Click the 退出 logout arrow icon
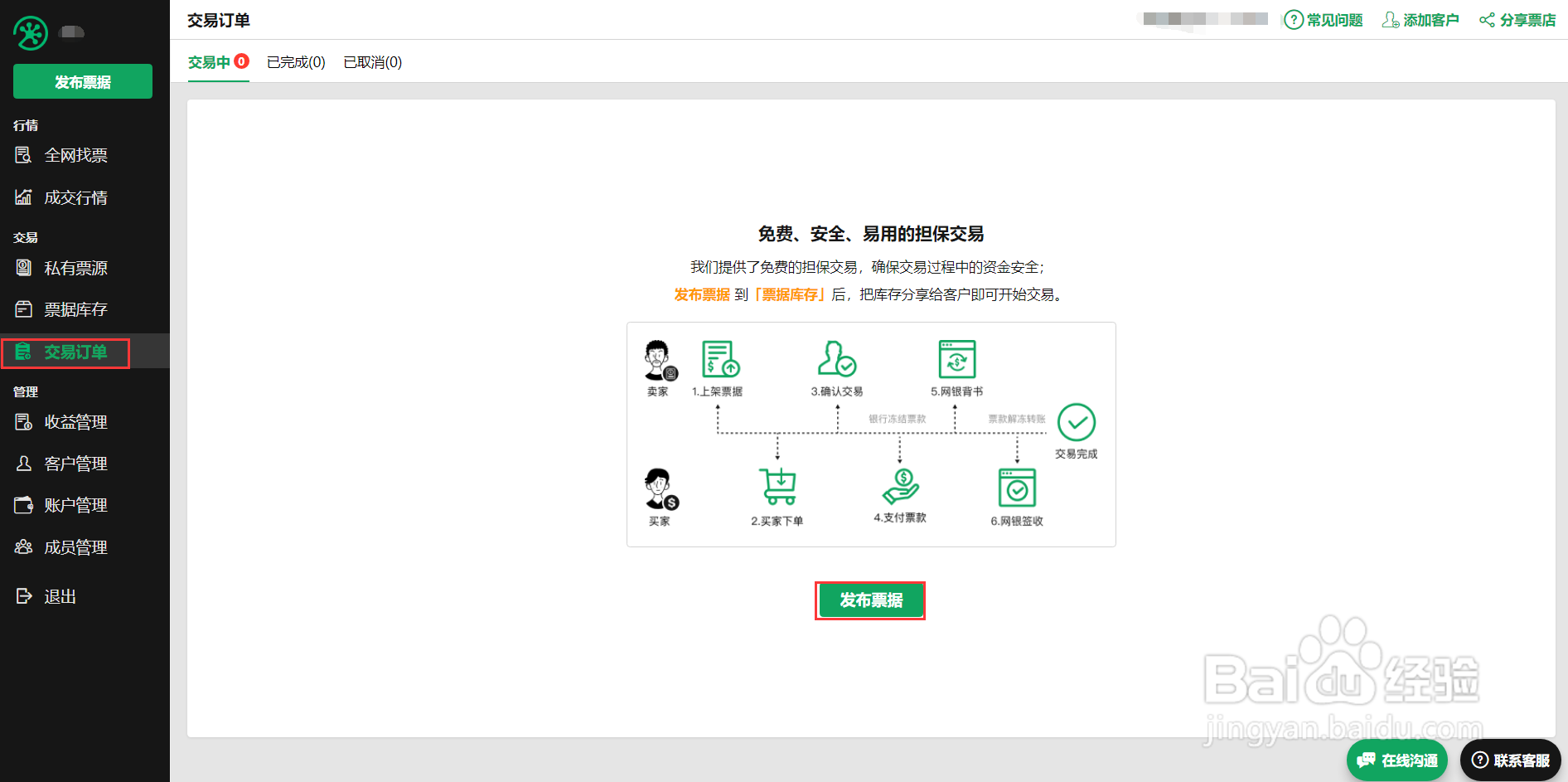Image resolution: width=1568 pixels, height=782 pixels. [x=23, y=596]
